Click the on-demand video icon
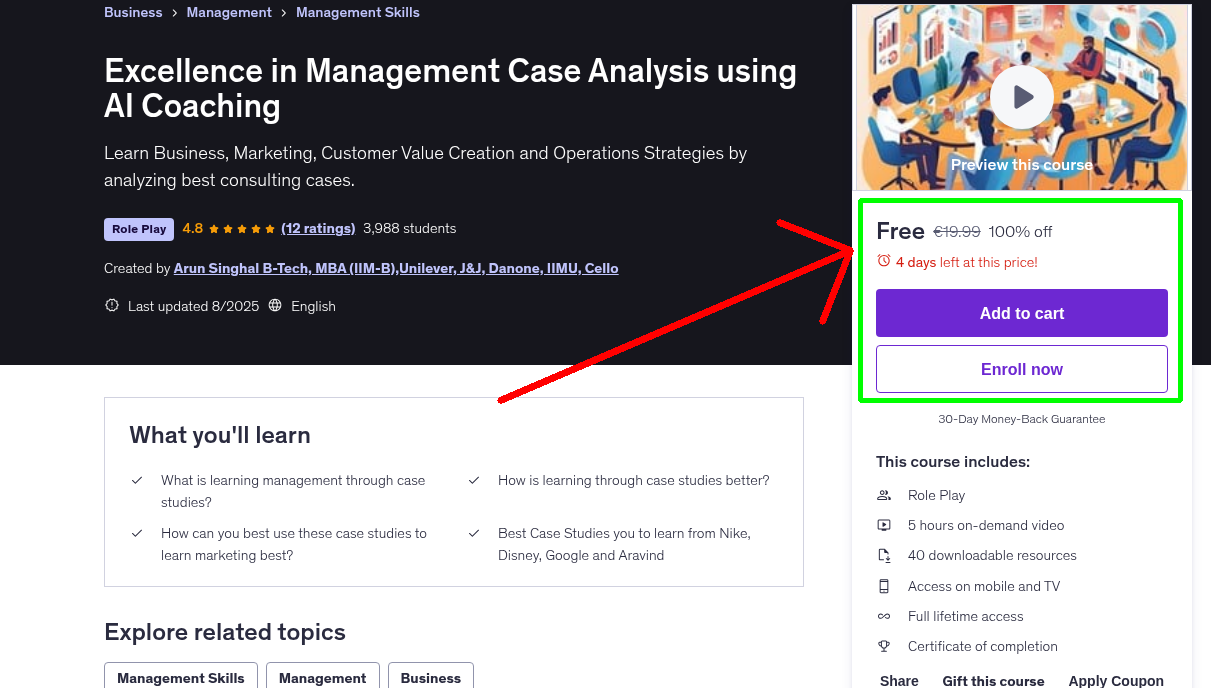The height and width of the screenshot is (688, 1211). click(884, 524)
